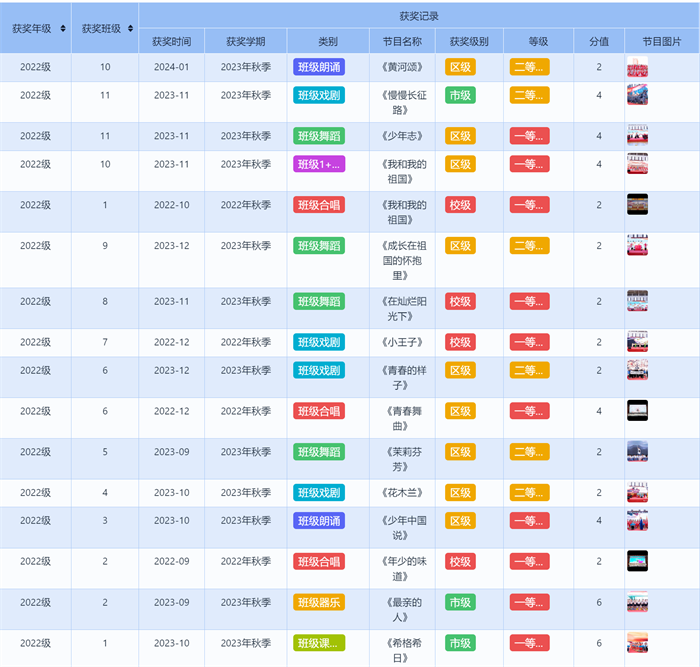Click 校级 tag in 《小王子》 row
The image size is (700, 667).
click(x=460, y=342)
